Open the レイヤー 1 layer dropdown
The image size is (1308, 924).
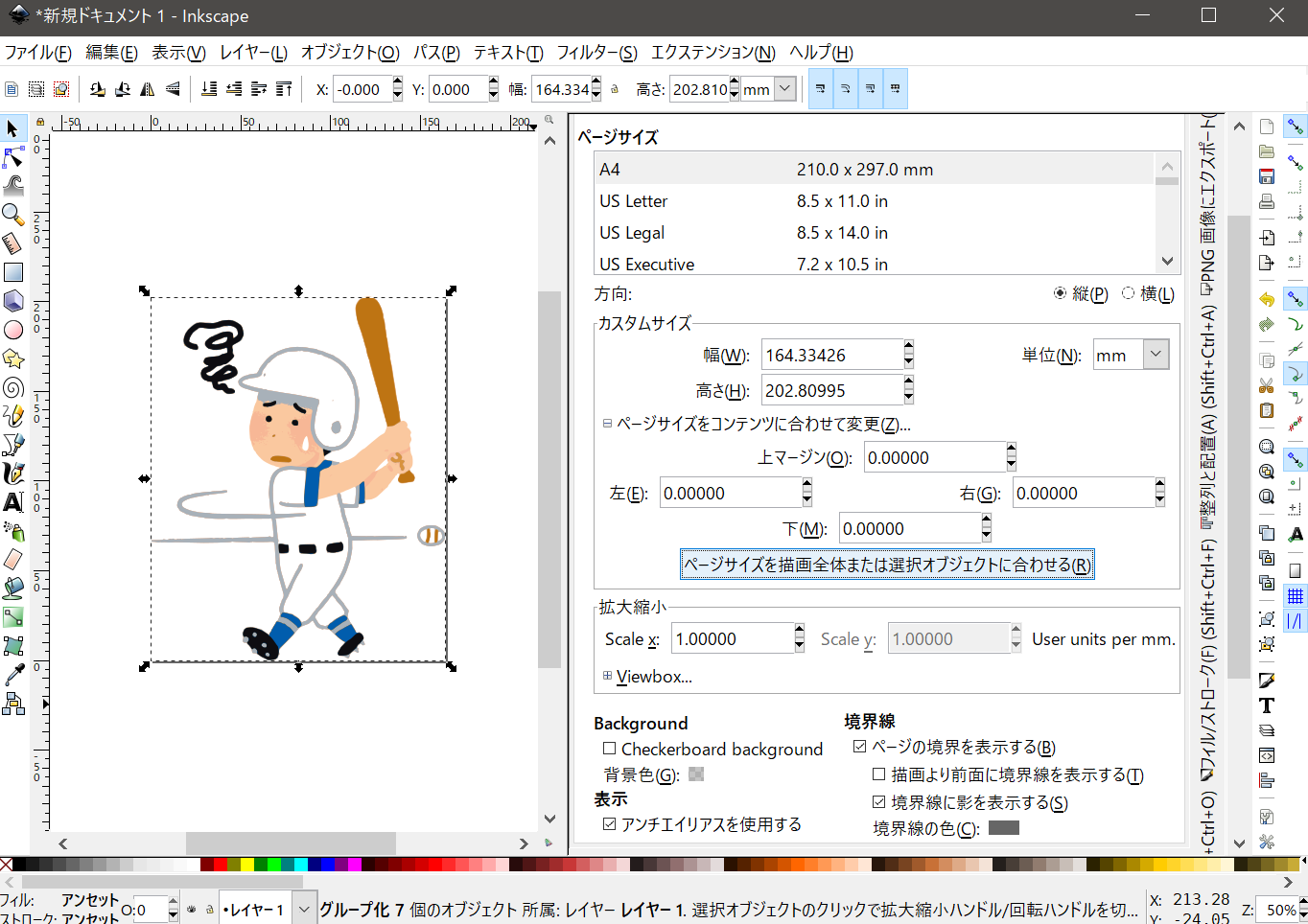[304, 909]
